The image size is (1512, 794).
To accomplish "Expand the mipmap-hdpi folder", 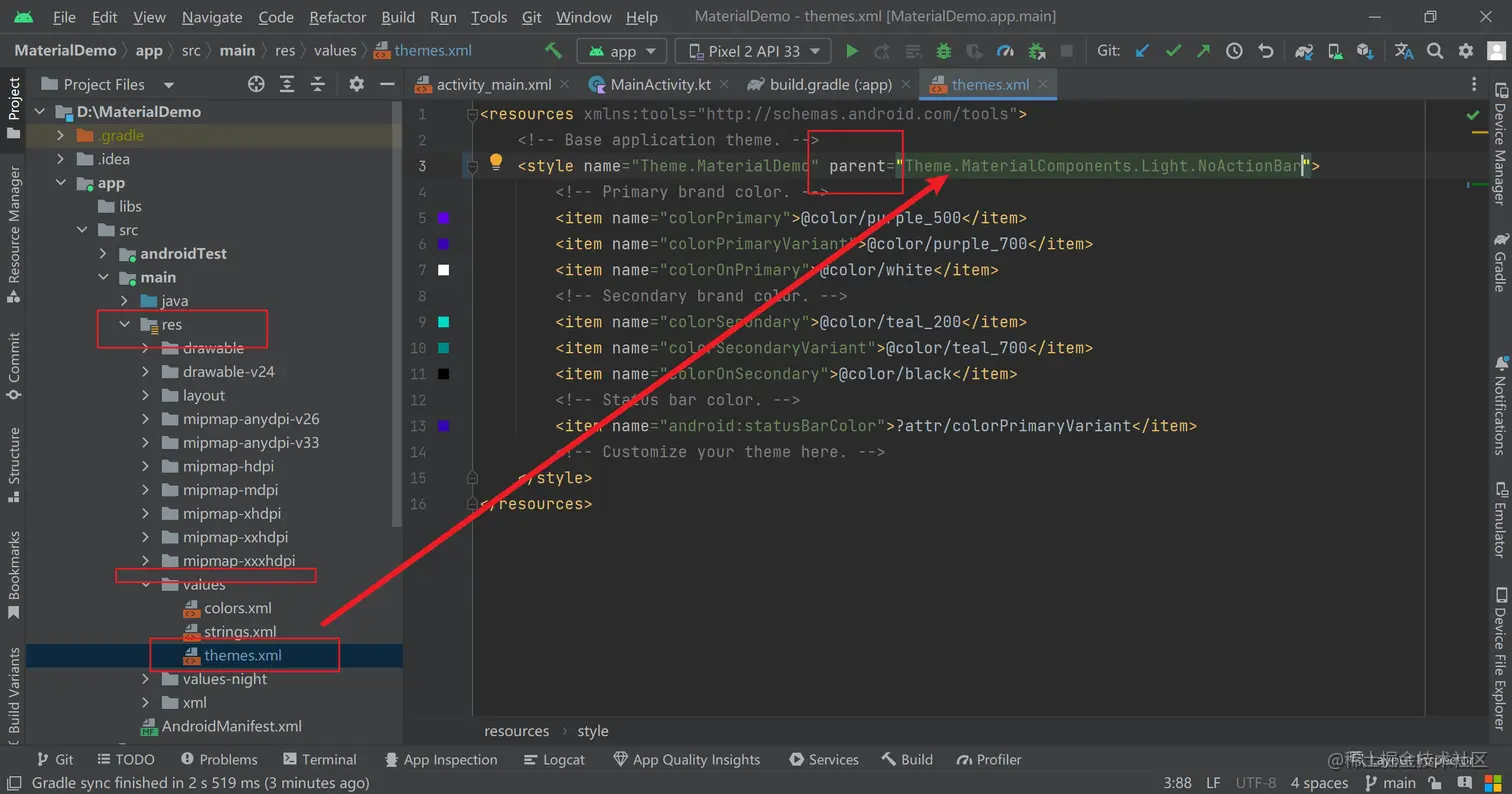I will pos(145,466).
